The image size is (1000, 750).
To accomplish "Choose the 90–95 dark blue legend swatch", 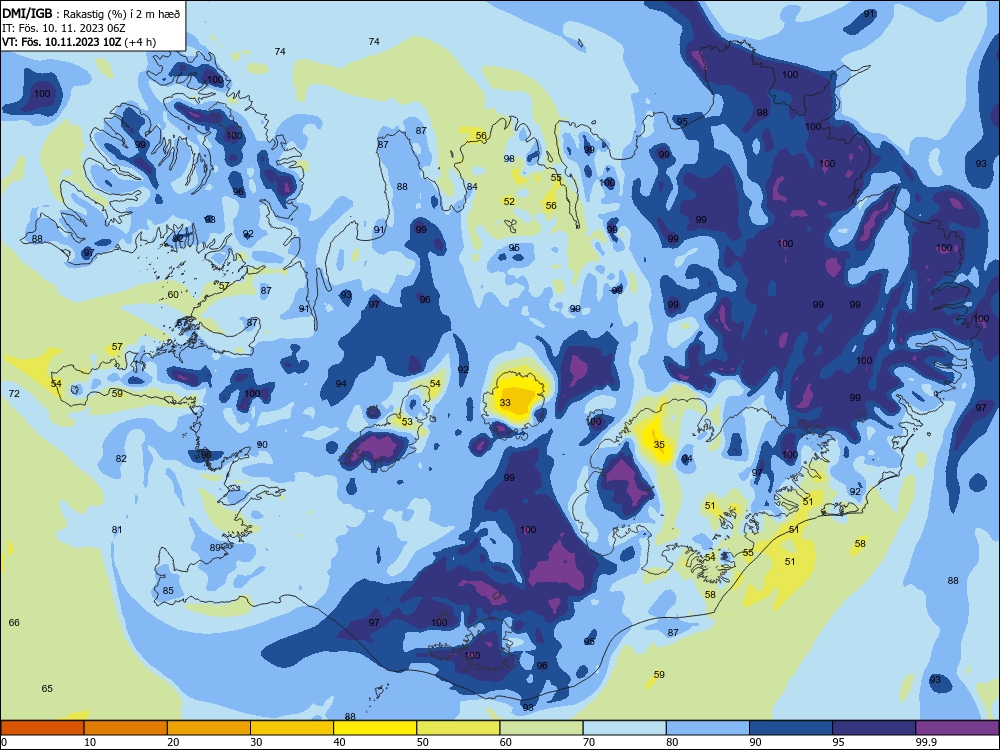I will click(x=791, y=728).
